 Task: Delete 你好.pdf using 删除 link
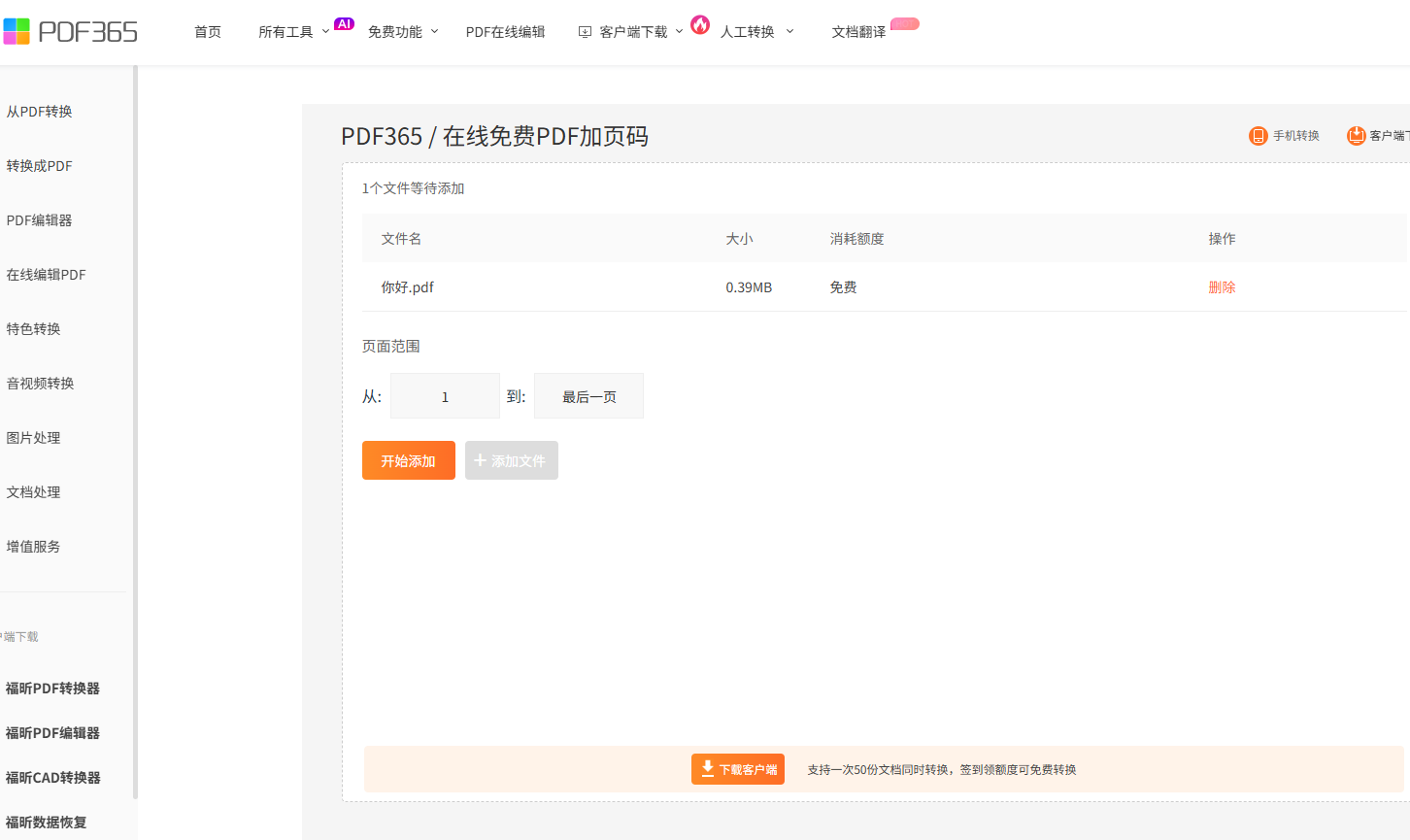pos(1222,287)
